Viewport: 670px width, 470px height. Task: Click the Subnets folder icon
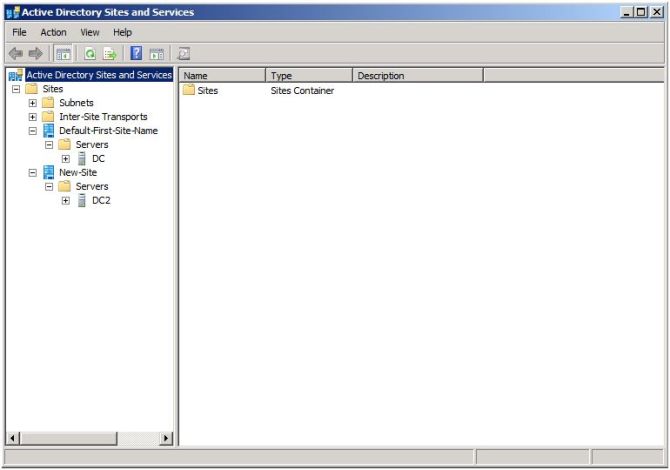pos(48,103)
